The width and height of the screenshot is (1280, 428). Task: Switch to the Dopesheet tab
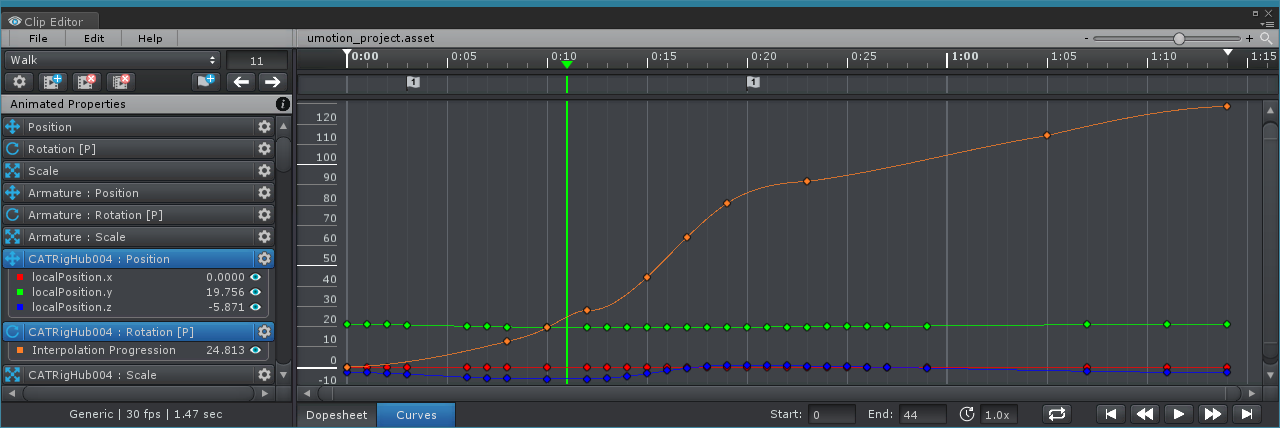pyautogui.click(x=336, y=415)
